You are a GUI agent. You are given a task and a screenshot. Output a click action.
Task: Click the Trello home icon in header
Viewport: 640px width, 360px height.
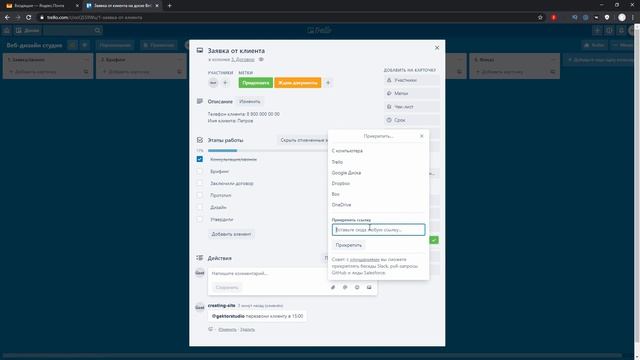(7, 30)
